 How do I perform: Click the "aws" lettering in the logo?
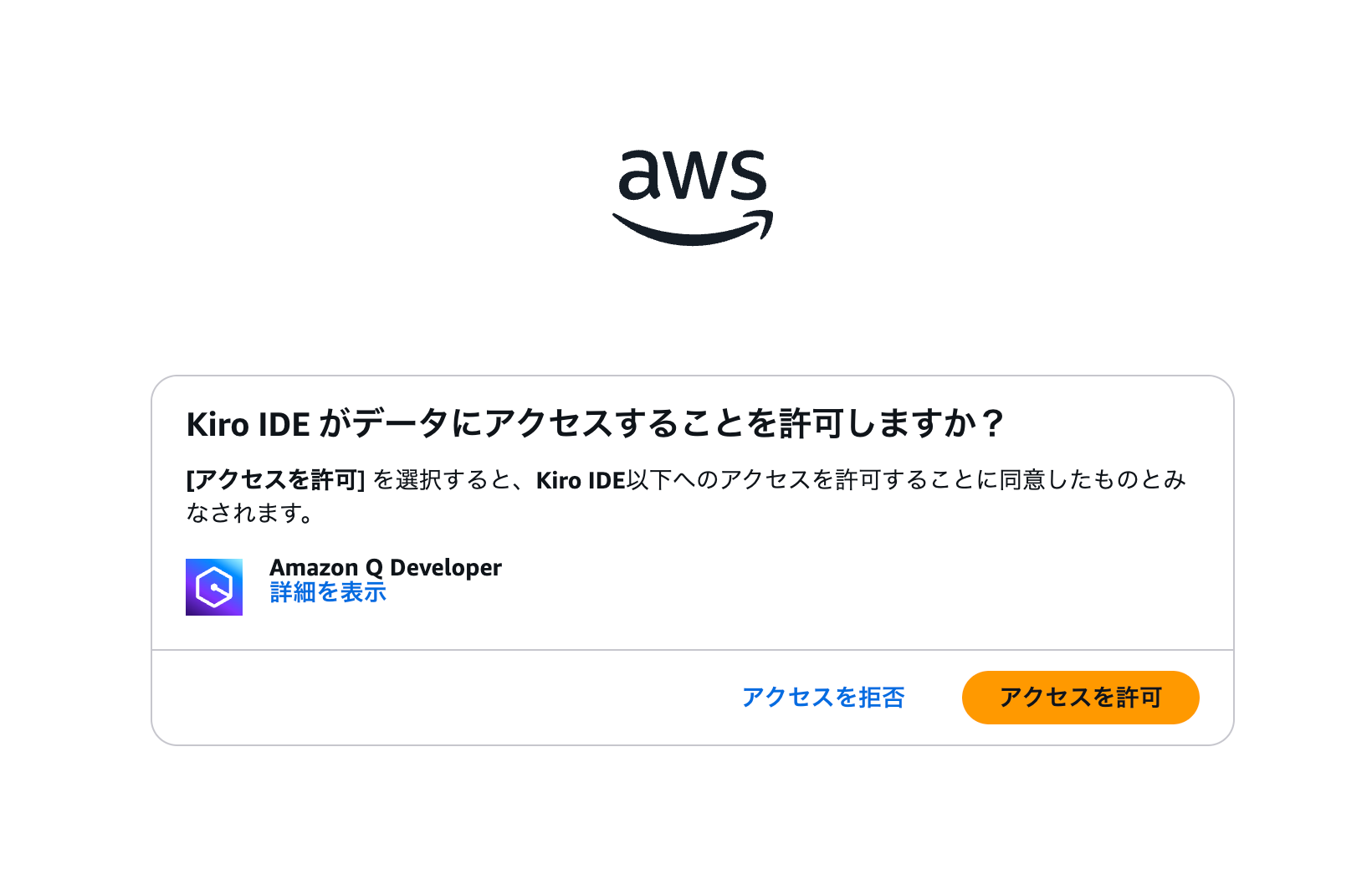pos(693,176)
